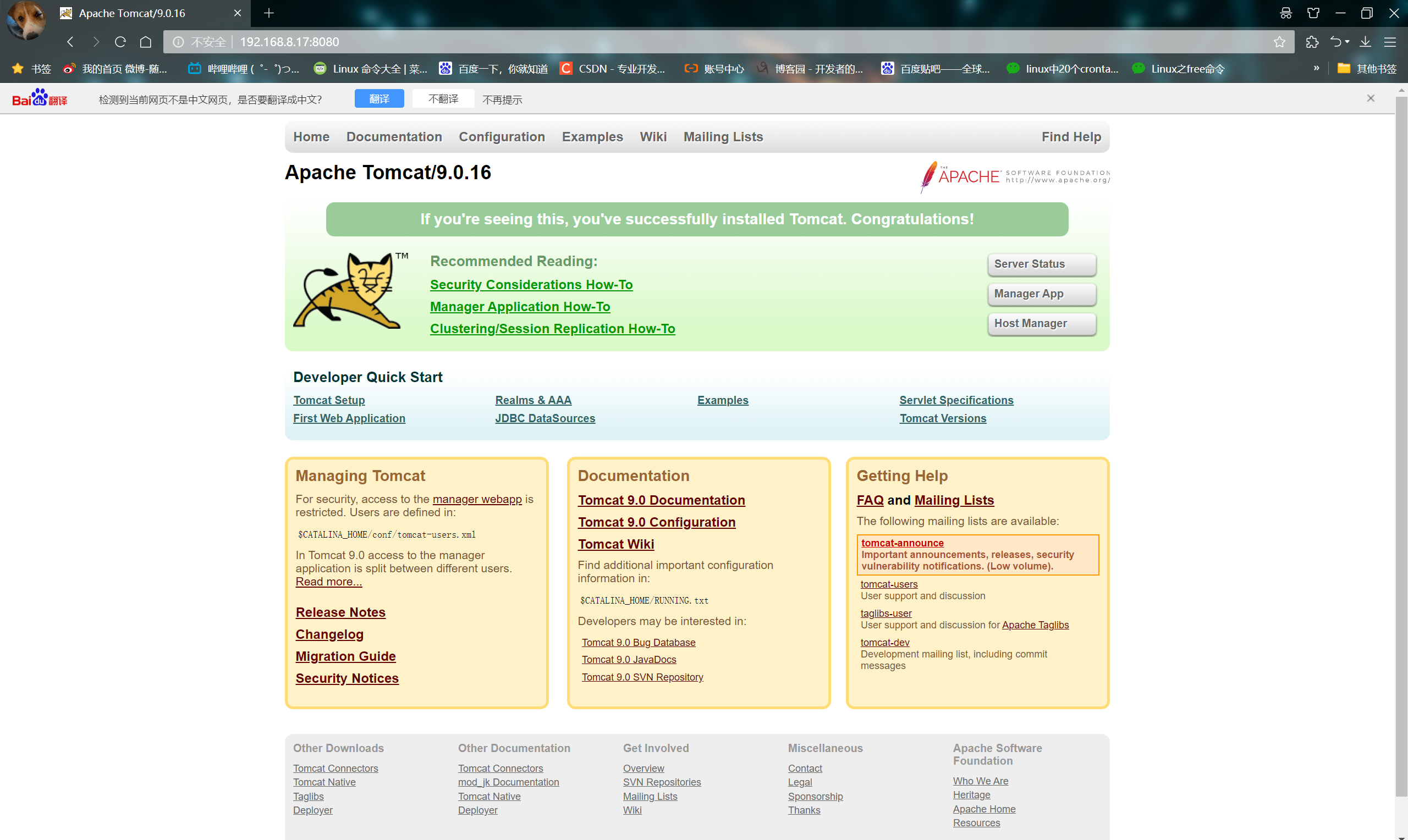Click the Manager App button

[x=1042, y=294]
